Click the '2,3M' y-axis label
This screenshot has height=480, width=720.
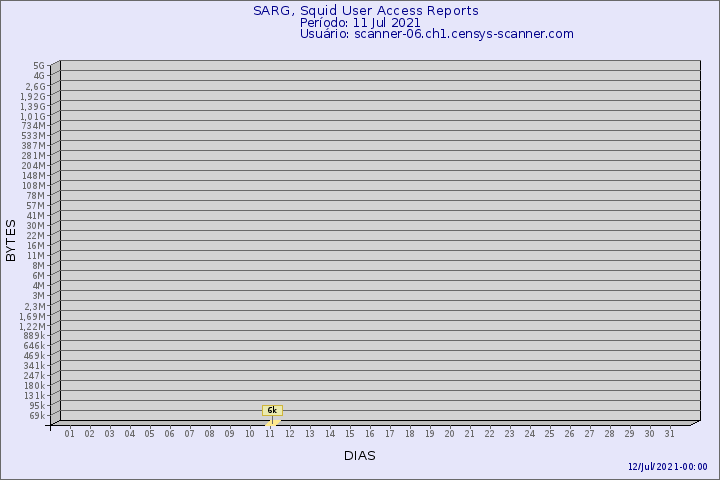[x=35, y=306]
